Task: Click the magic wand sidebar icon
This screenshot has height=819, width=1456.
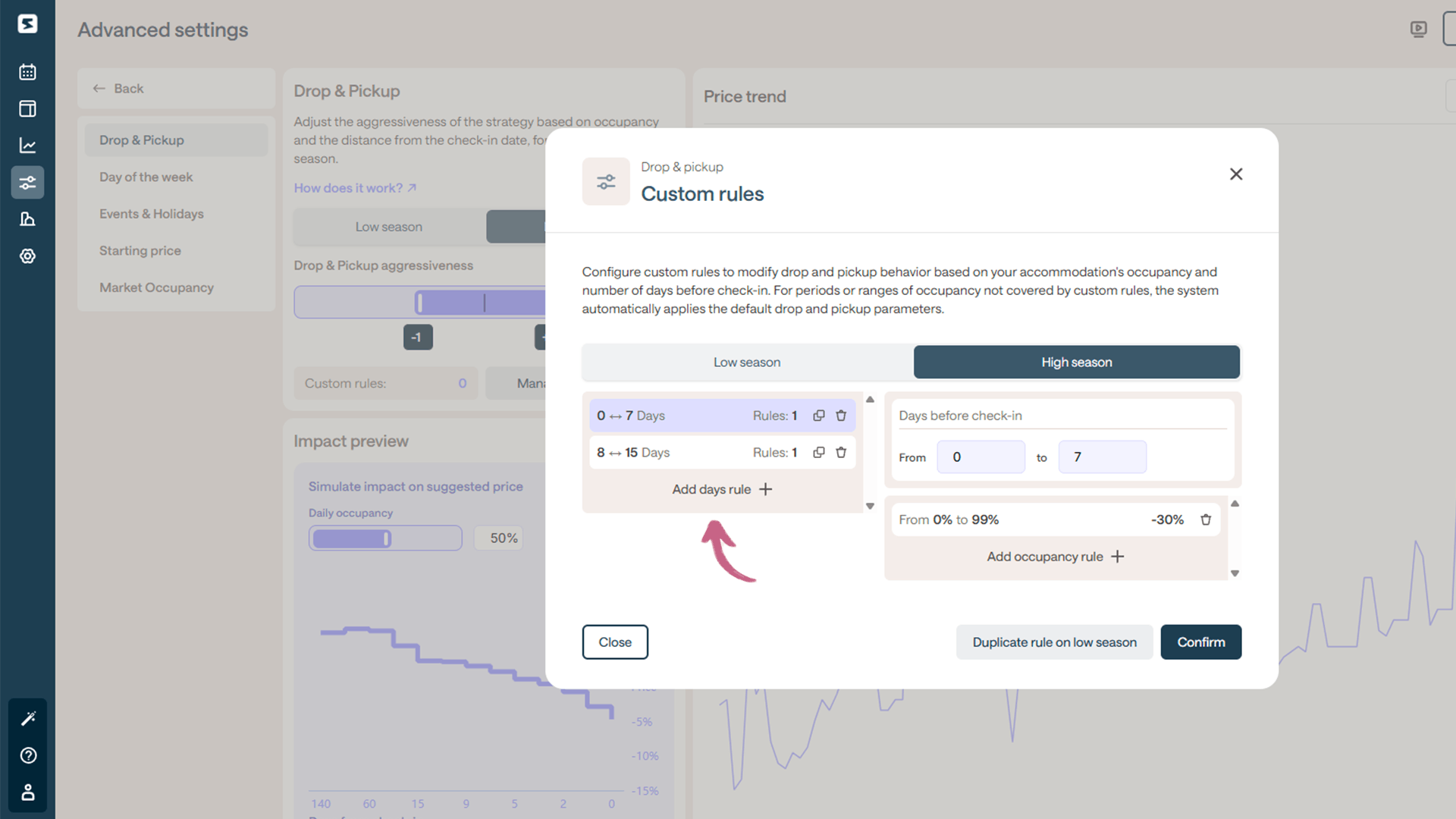Action: [x=28, y=718]
